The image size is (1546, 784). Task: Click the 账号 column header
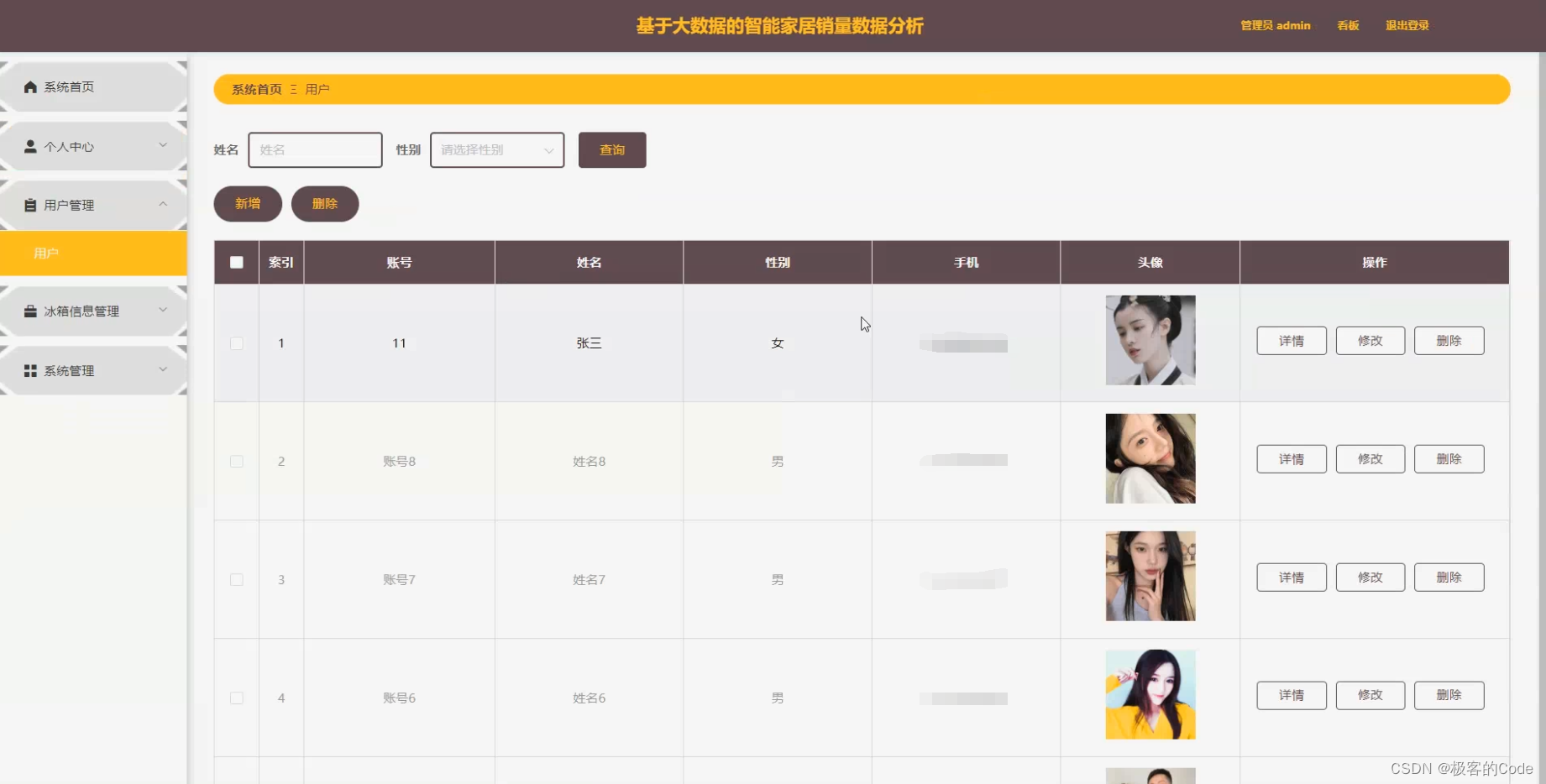click(x=399, y=263)
